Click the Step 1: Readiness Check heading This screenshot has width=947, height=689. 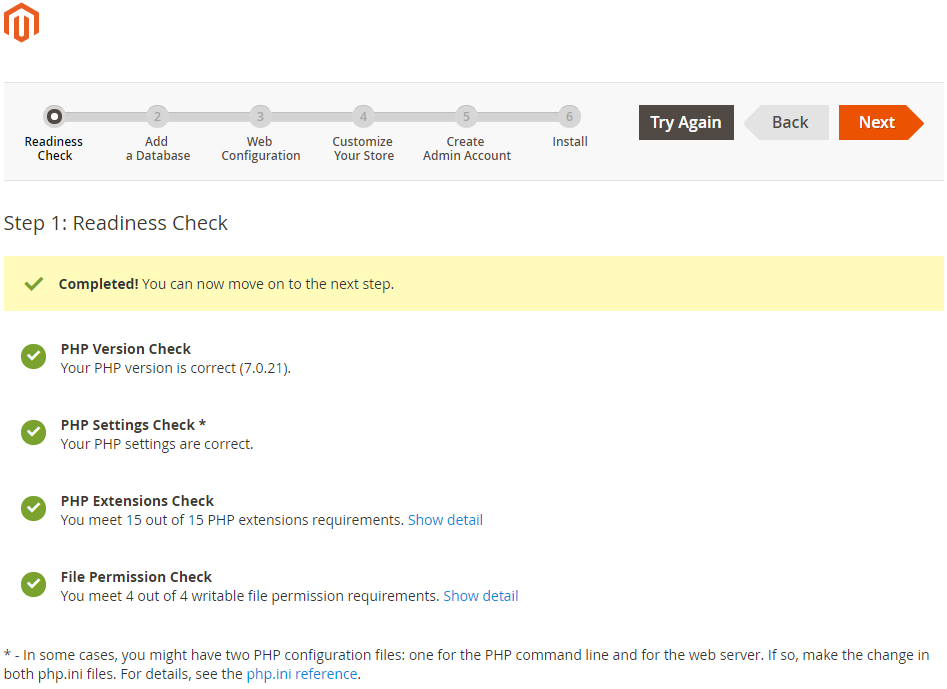click(x=116, y=223)
